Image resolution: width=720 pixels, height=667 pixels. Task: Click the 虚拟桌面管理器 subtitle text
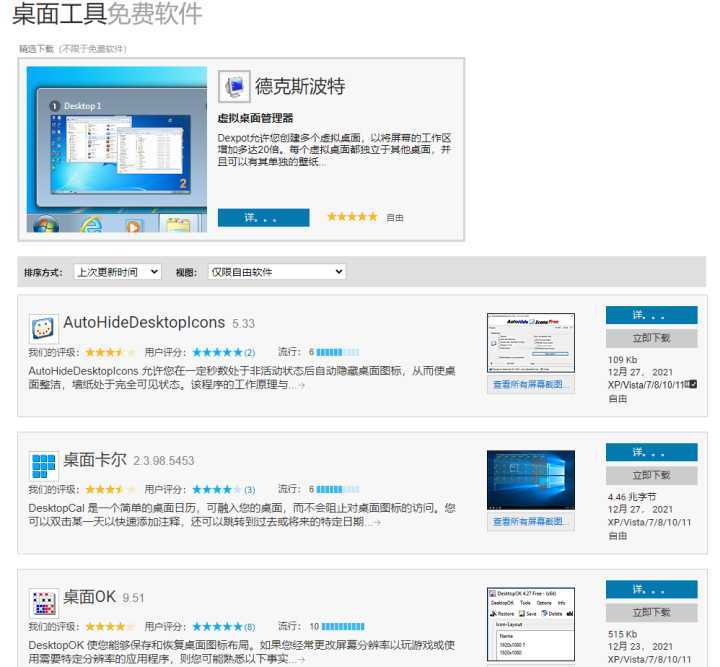255,118
